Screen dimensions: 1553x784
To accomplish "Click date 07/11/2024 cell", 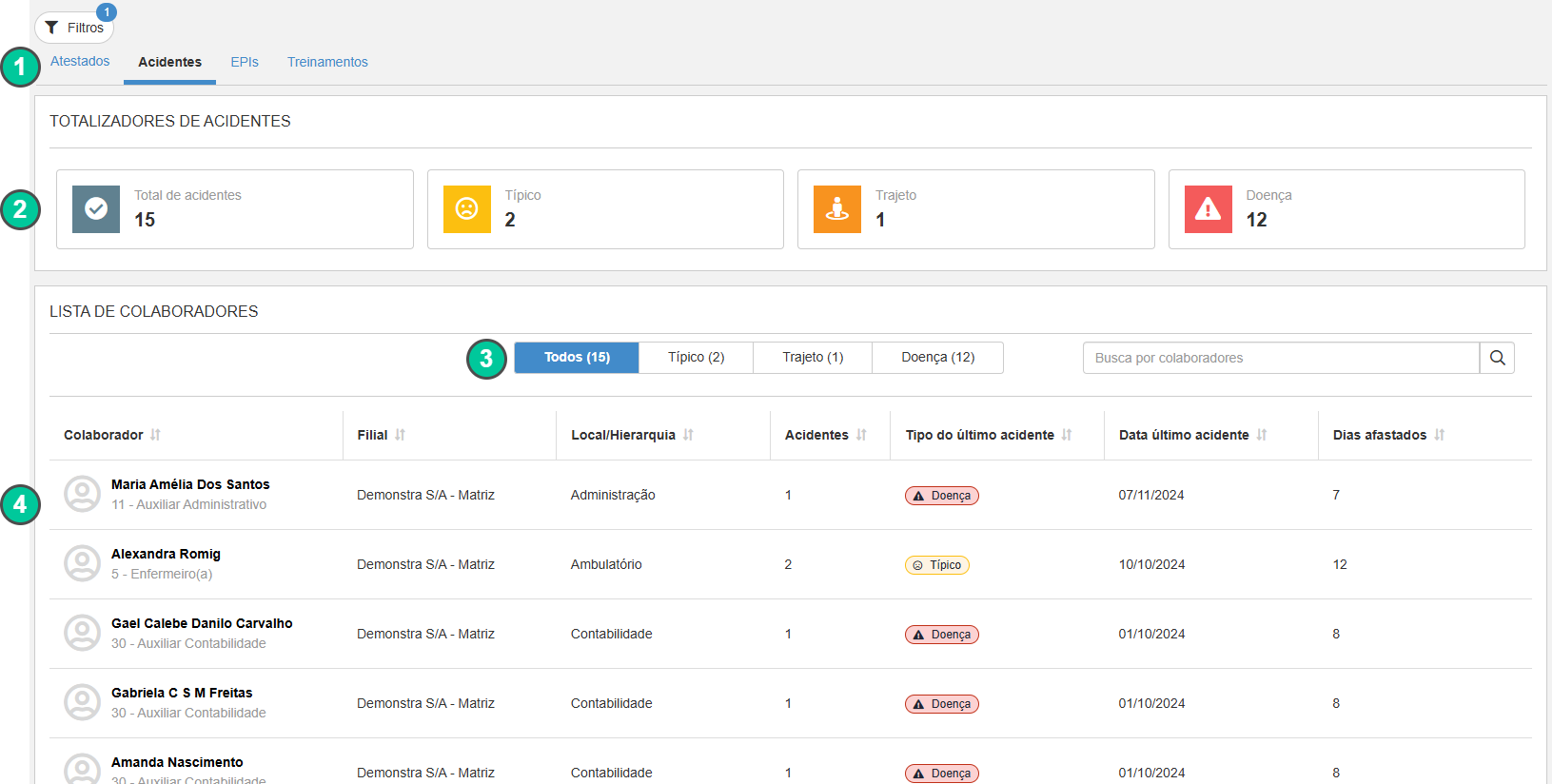I will click(x=1151, y=495).
